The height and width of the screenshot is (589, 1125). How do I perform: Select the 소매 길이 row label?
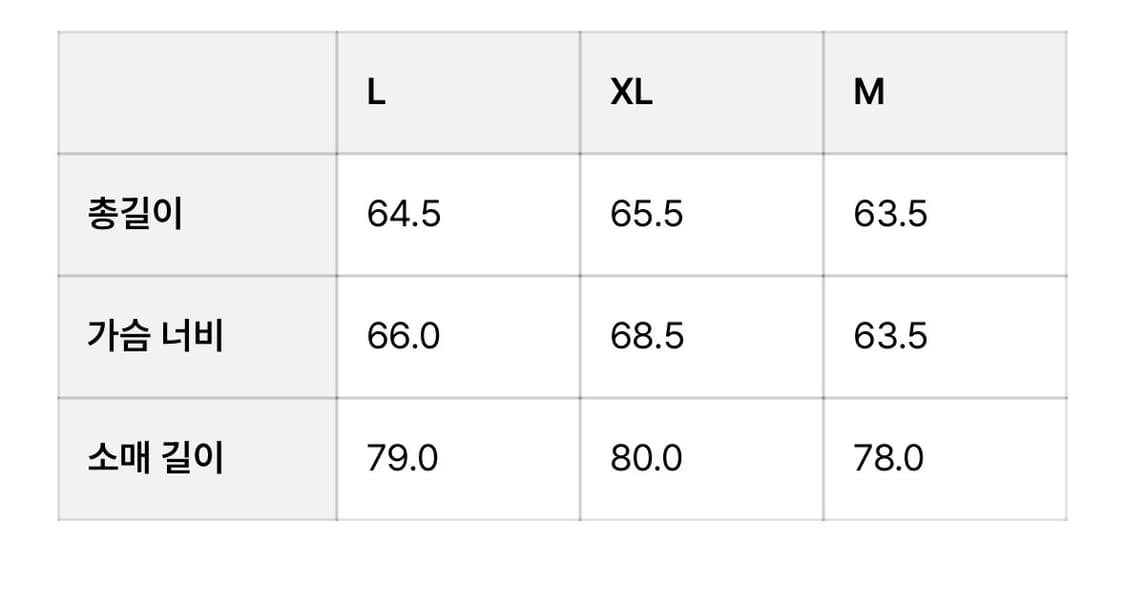coord(155,459)
